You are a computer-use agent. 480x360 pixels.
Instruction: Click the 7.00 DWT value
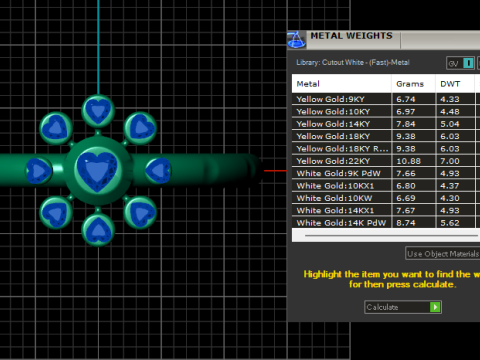point(450,161)
